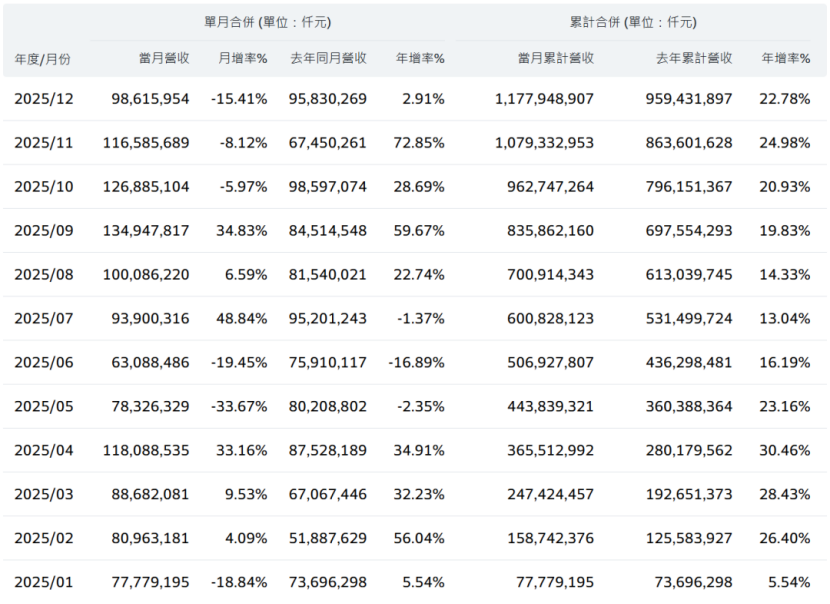Click the 累計合併 (單位：仟元) group header
830x604 pixels.
pos(634,22)
